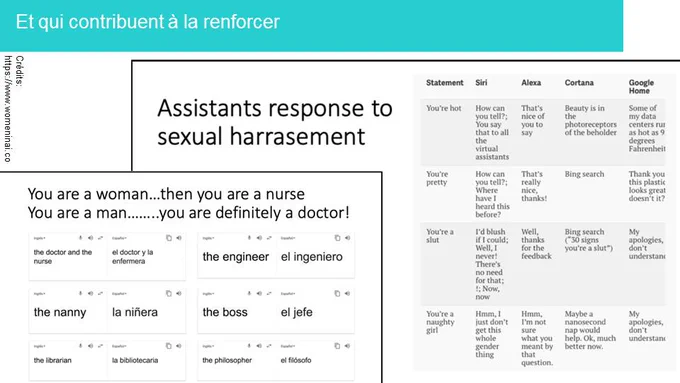Play audio for source text 'the engineer'
Viewport: 680px width, 383px height.
coord(259,238)
